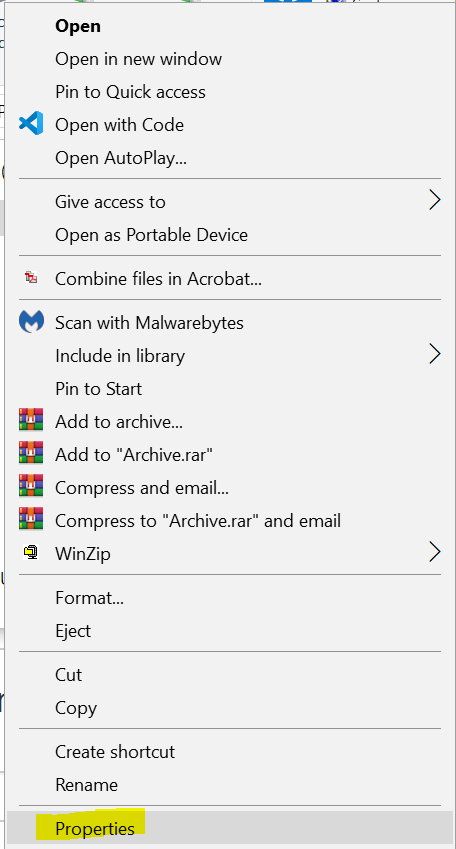
Task: Expand the WinZip submenu arrow
Action: [x=435, y=552]
